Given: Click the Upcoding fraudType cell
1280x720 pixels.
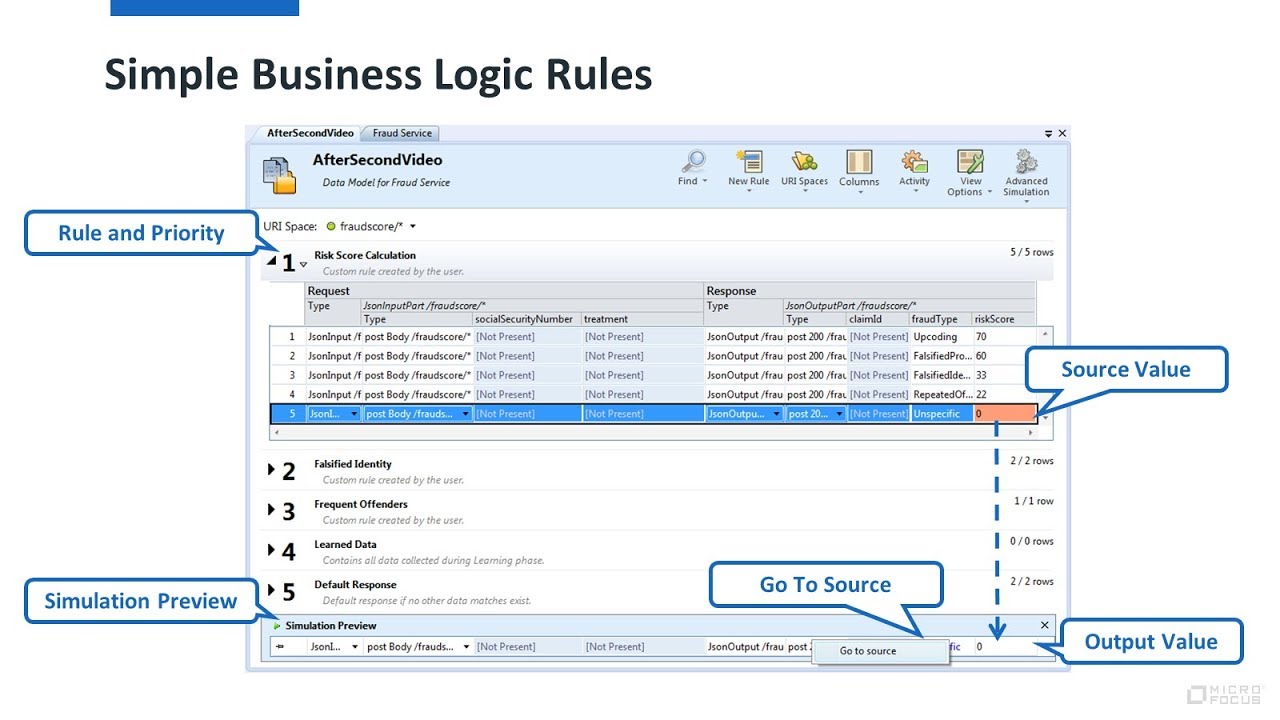Looking at the screenshot, I should (x=940, y=337).
